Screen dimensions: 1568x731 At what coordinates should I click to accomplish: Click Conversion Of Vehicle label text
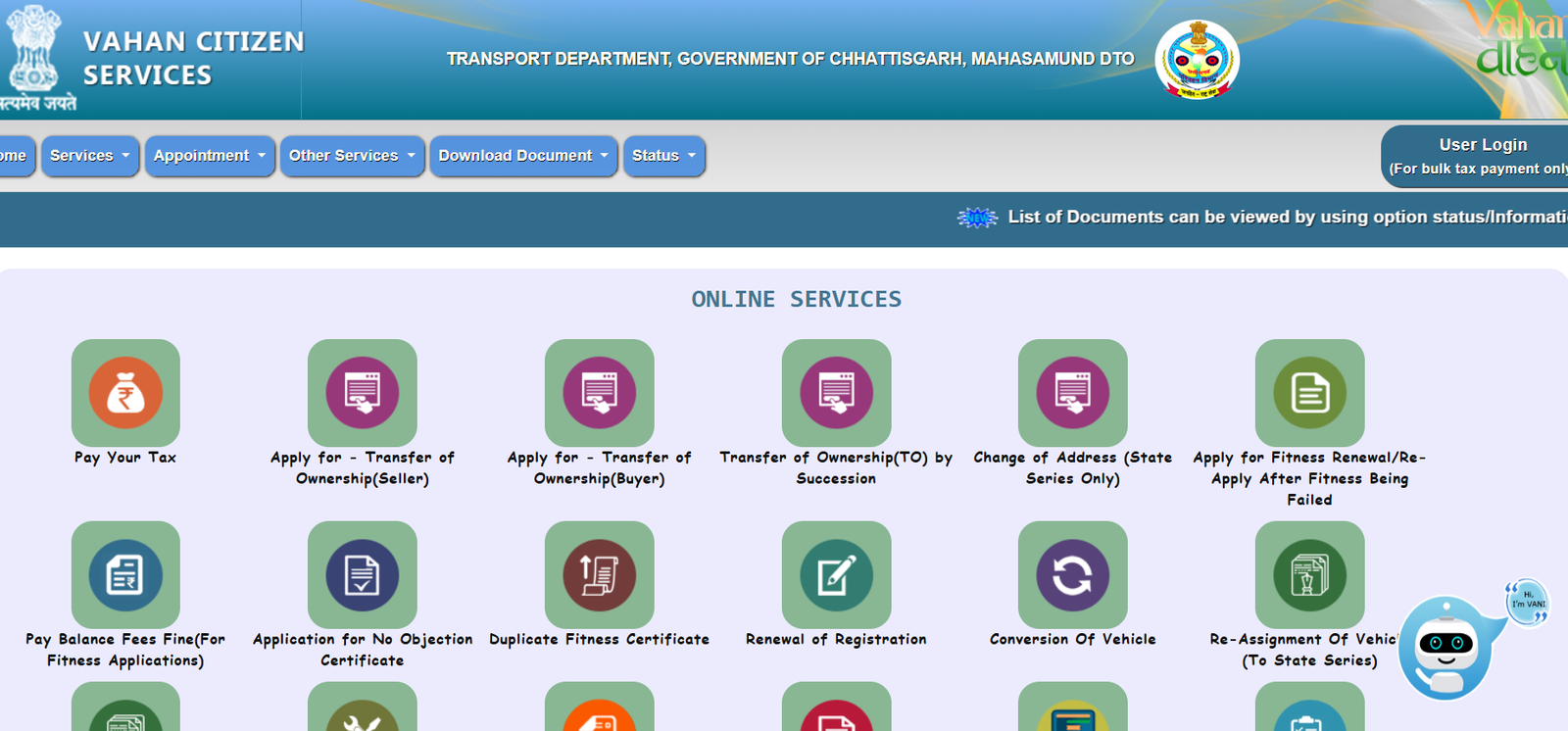1073,639
